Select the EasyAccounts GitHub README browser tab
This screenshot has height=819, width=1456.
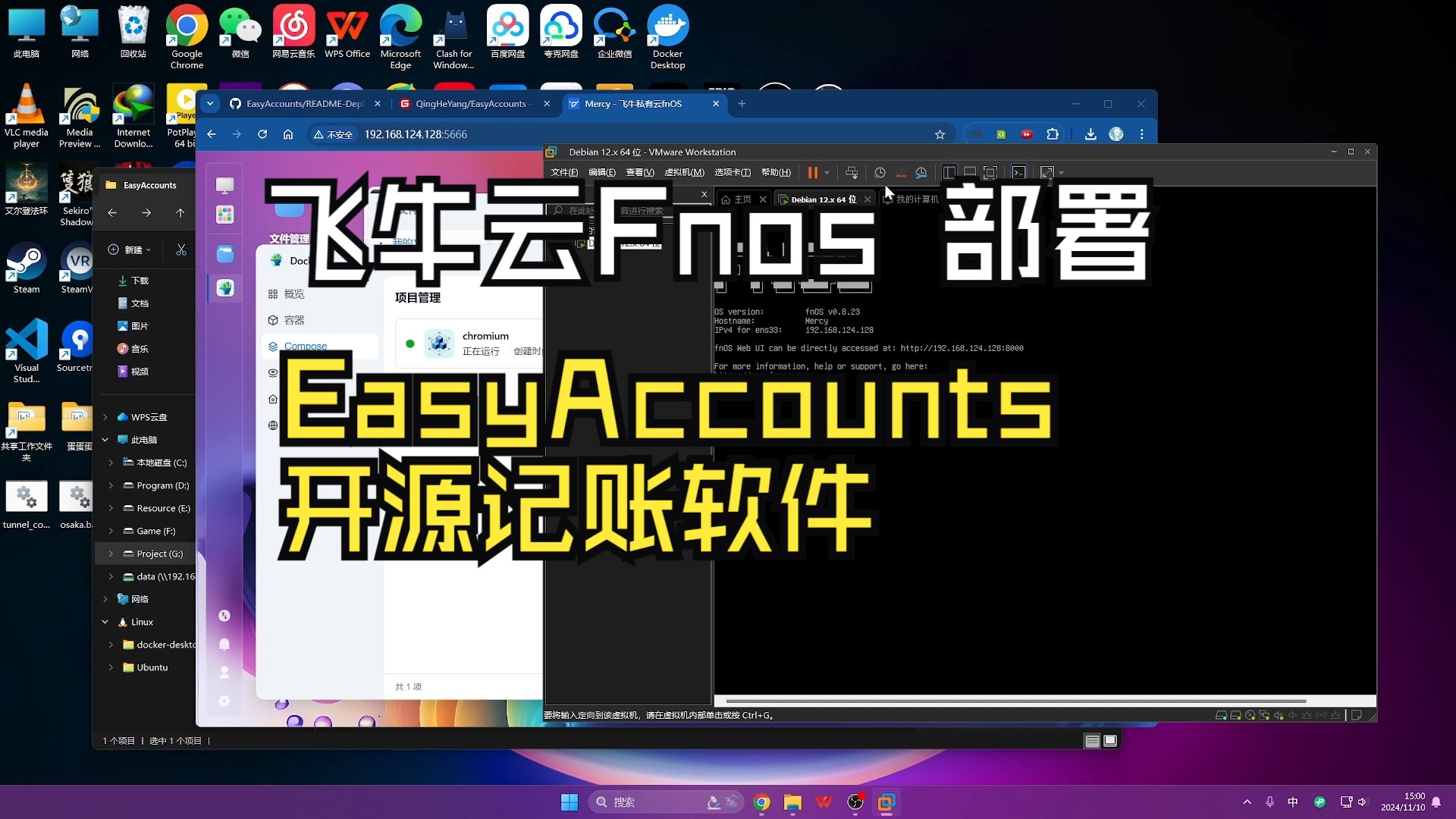pyautogui.click(x=296, y=103)
